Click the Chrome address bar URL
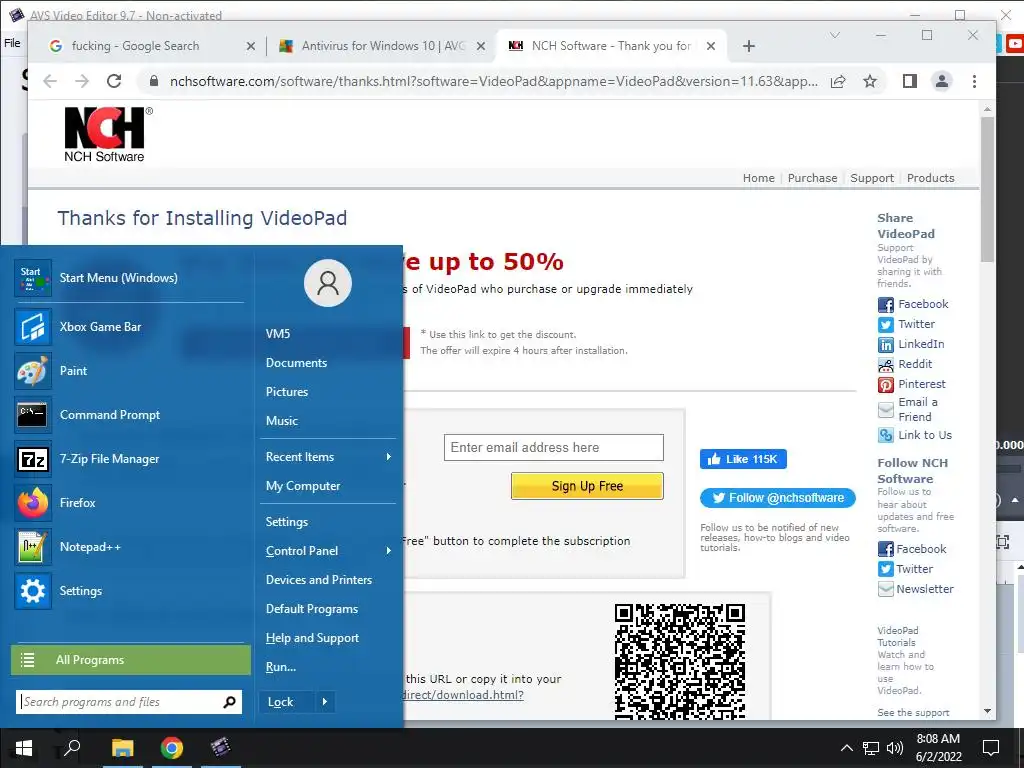1024x768 pixels. 494,81
